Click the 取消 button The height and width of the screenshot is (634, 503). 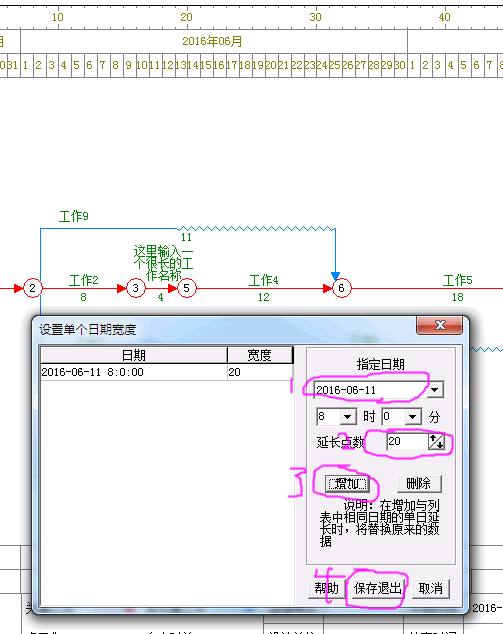click(431, 588)
